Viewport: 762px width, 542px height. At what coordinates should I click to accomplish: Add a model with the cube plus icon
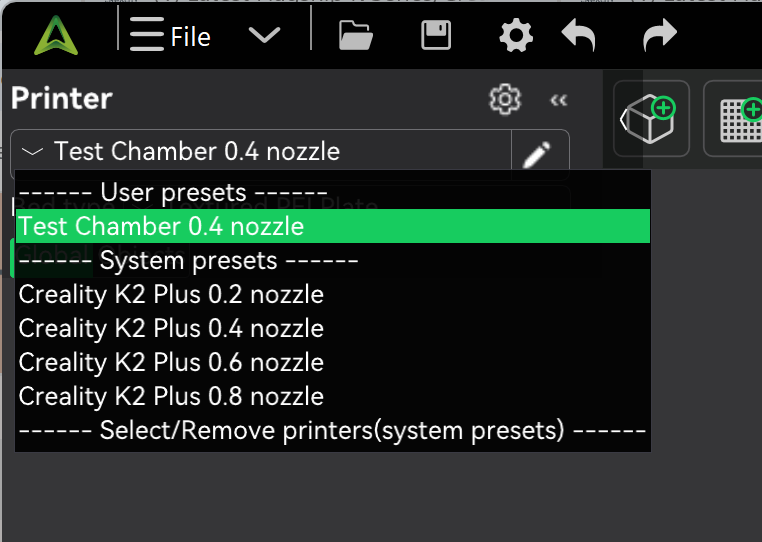click(x=651, y=119)
